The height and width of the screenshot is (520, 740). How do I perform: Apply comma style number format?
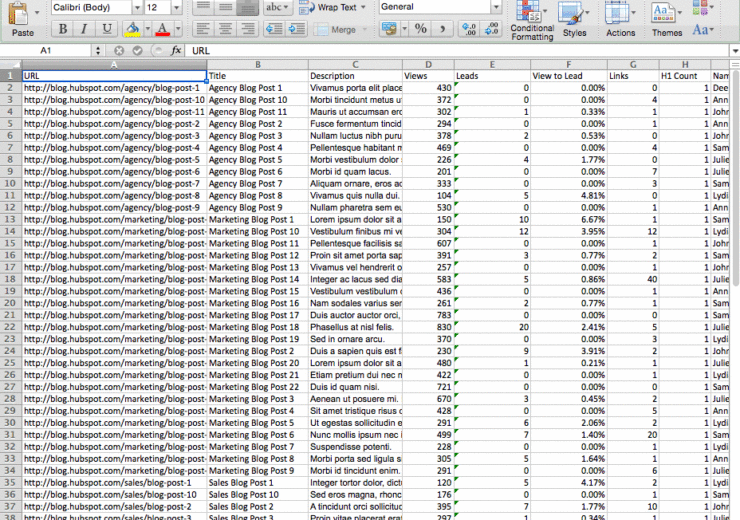[x=443, y=29]
